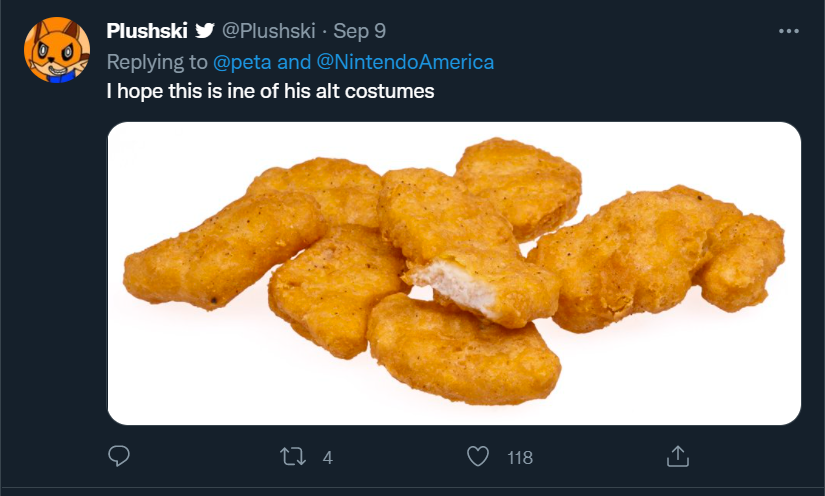The height and width of the screenshot is (496, 825).
Task: Visit the @NintendoAmerica mention link
Action: (405, 62)
